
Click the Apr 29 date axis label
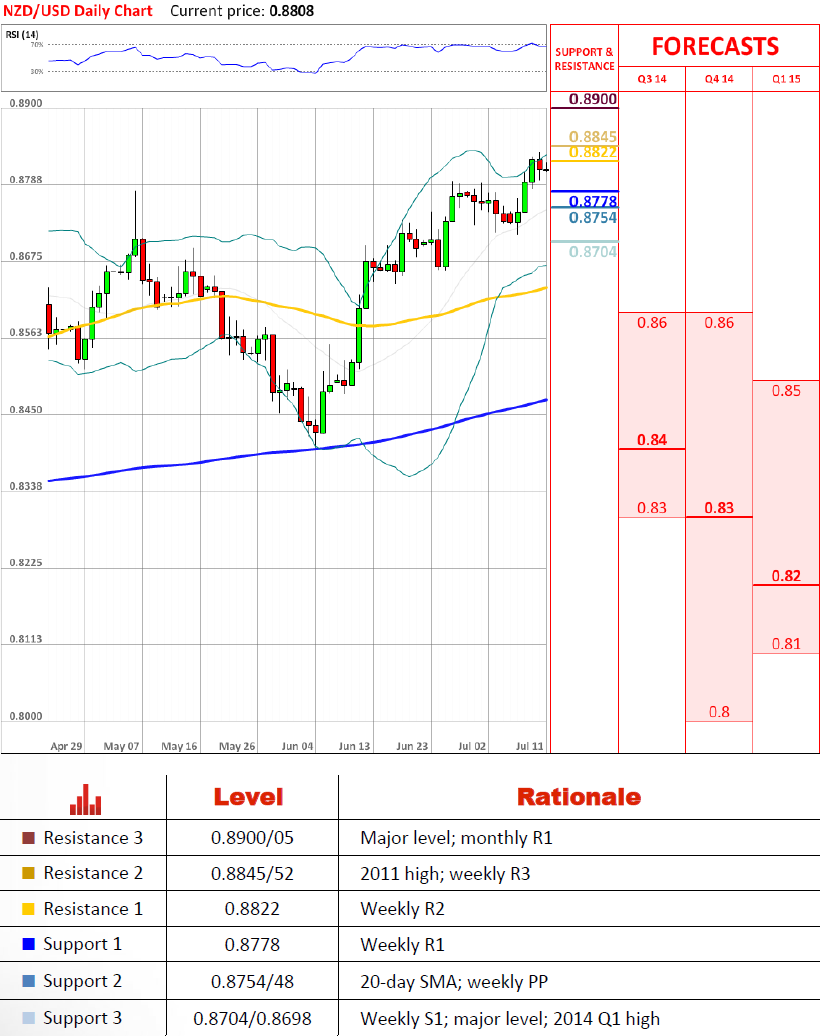[67, 746]
